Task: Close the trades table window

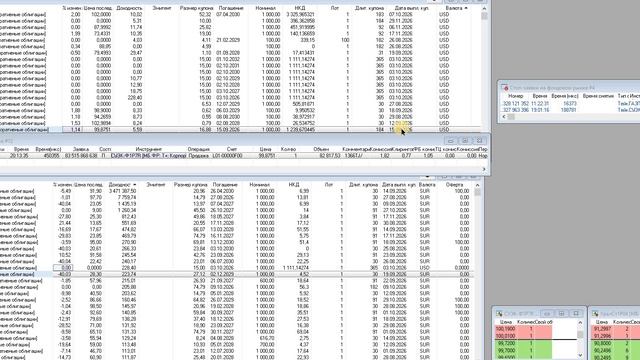Action: coord(480,140)
